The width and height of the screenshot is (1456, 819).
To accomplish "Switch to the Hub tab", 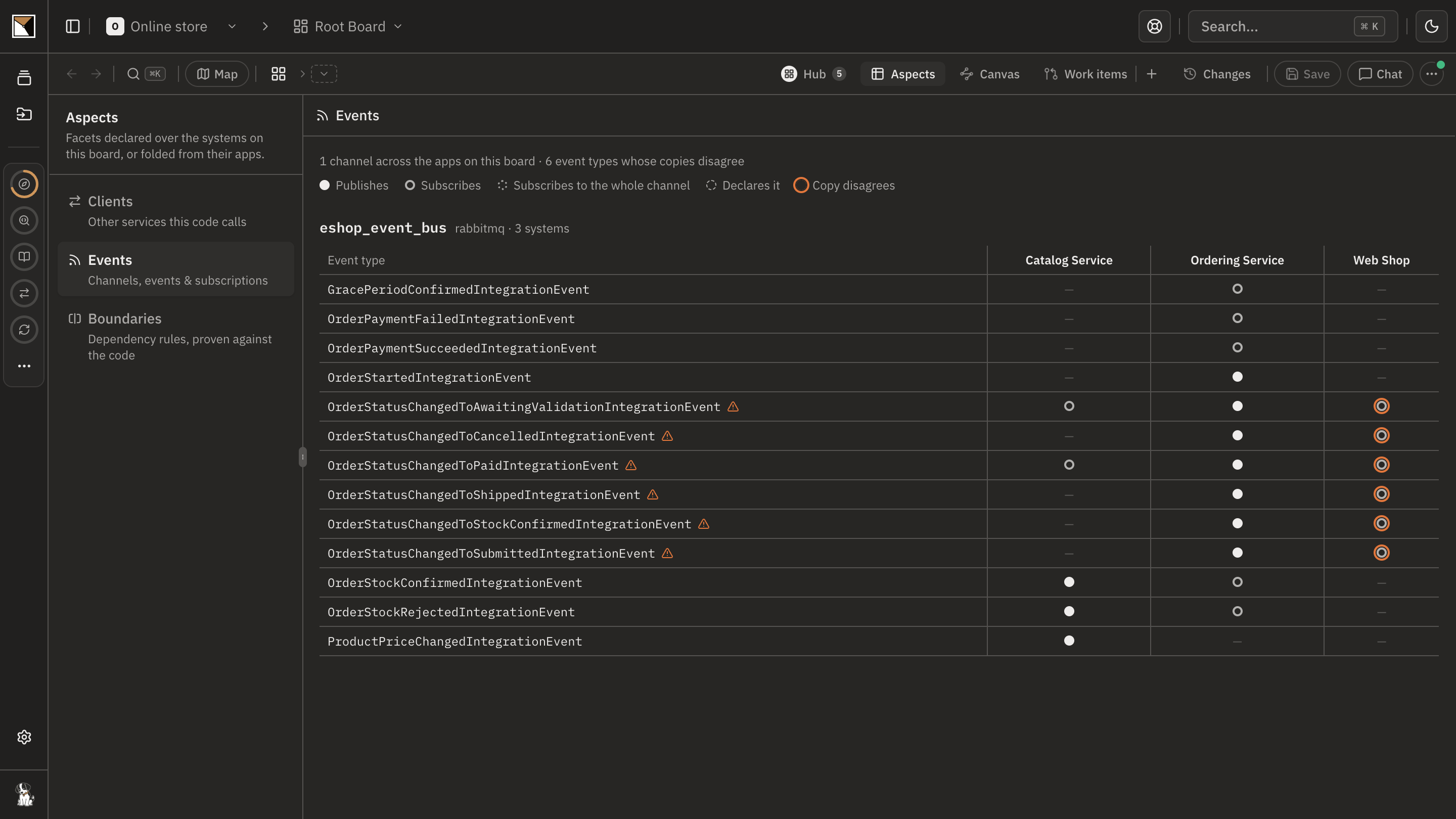I will pyautogui.click(x=814, y=74).
